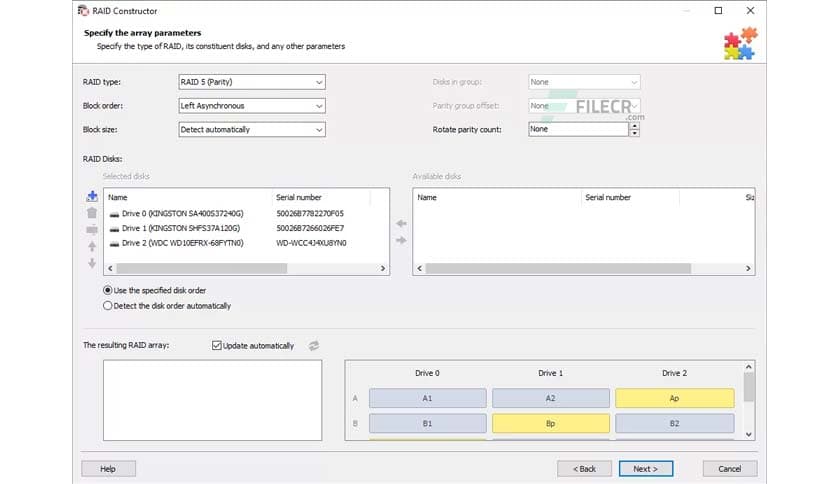
Task: Open the Disks in group dropdown
Action: (584, 82)
